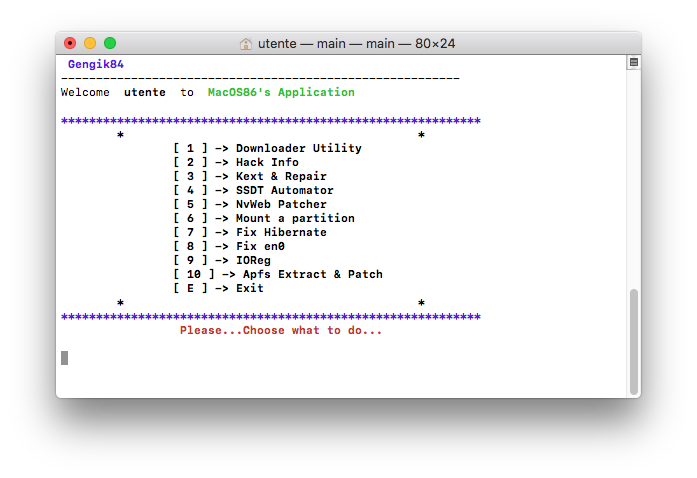This screenshot has height=478, width=697.
Task: Click the window title 'utente — main — main — 80×24'
Action: [357, 44]
